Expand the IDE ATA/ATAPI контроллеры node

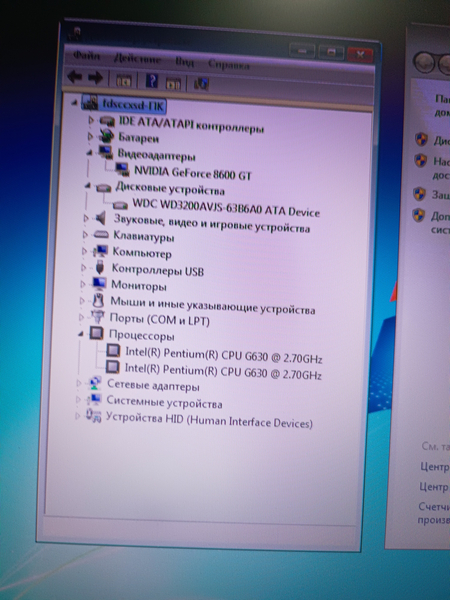[91, 120]
